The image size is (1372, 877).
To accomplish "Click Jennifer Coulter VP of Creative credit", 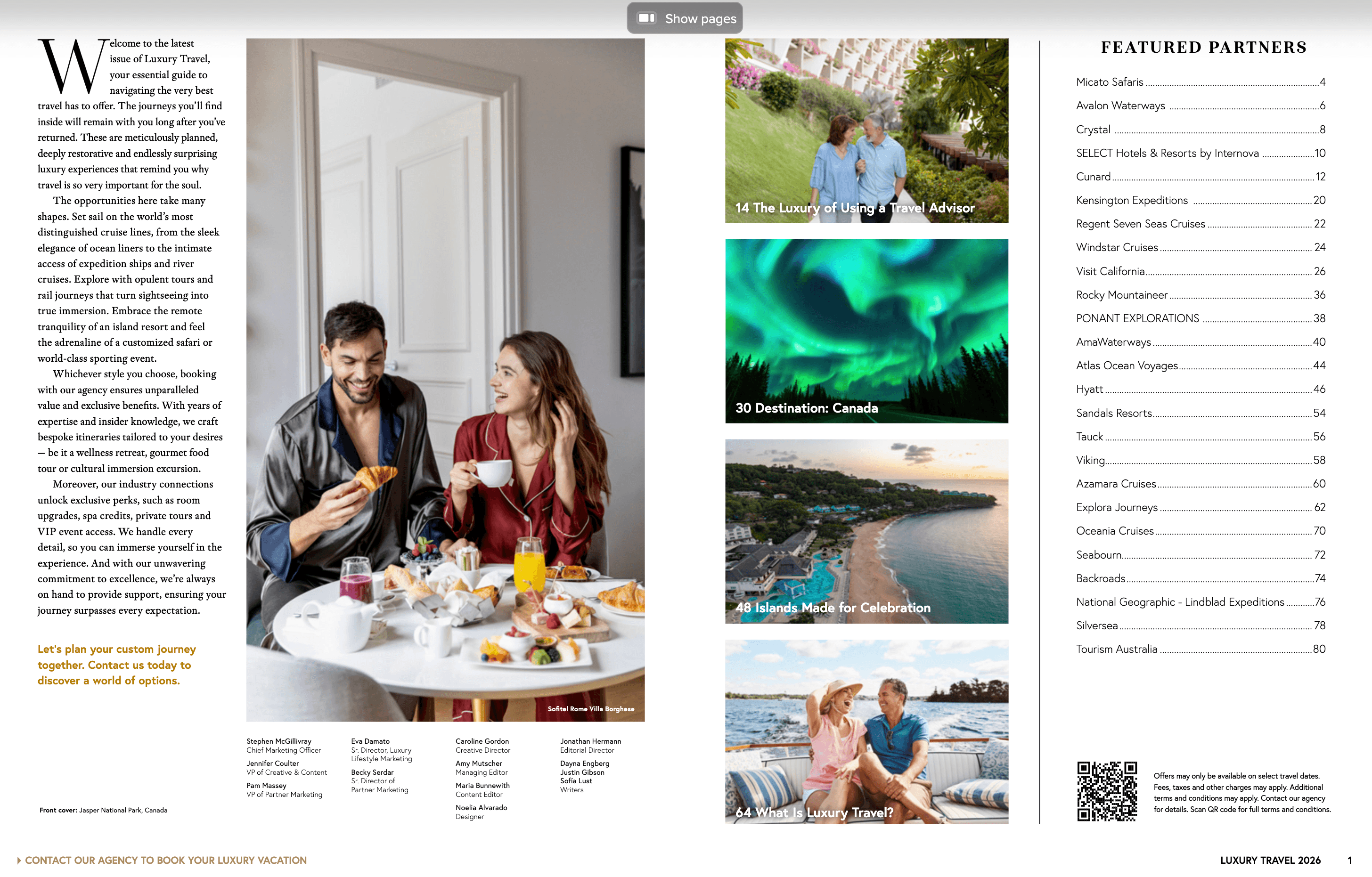I will (x=286, y=768).
